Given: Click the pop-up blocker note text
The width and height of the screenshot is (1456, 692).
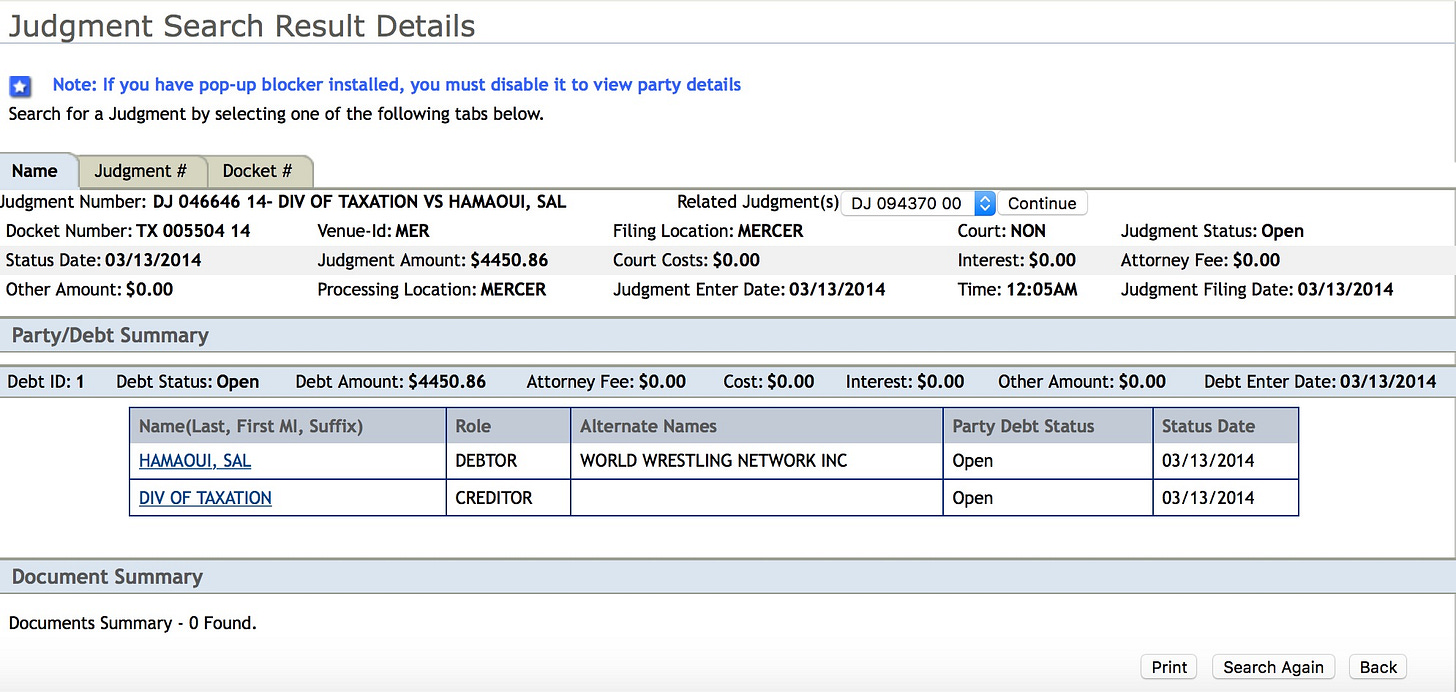Looking at the screenshot, I should (x=397, y=85).
